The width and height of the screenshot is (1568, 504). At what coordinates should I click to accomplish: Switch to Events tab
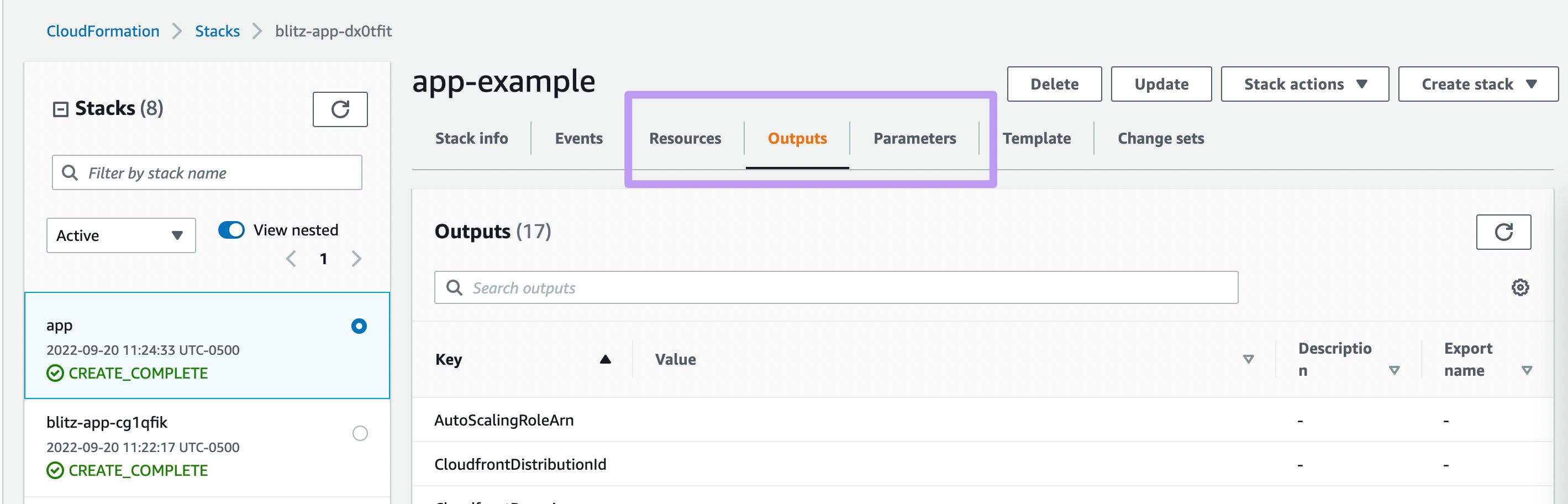pyautogui.click(x=578, y=138)
